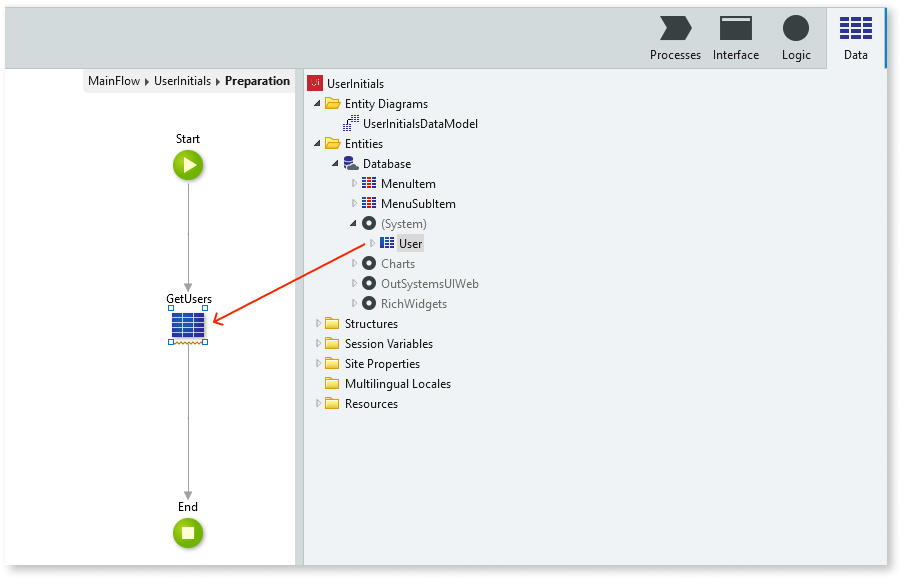The height and width of the screenshot is (580, 902).
Task: Click the RichWidgets module icon
Action: coord(369,303)
